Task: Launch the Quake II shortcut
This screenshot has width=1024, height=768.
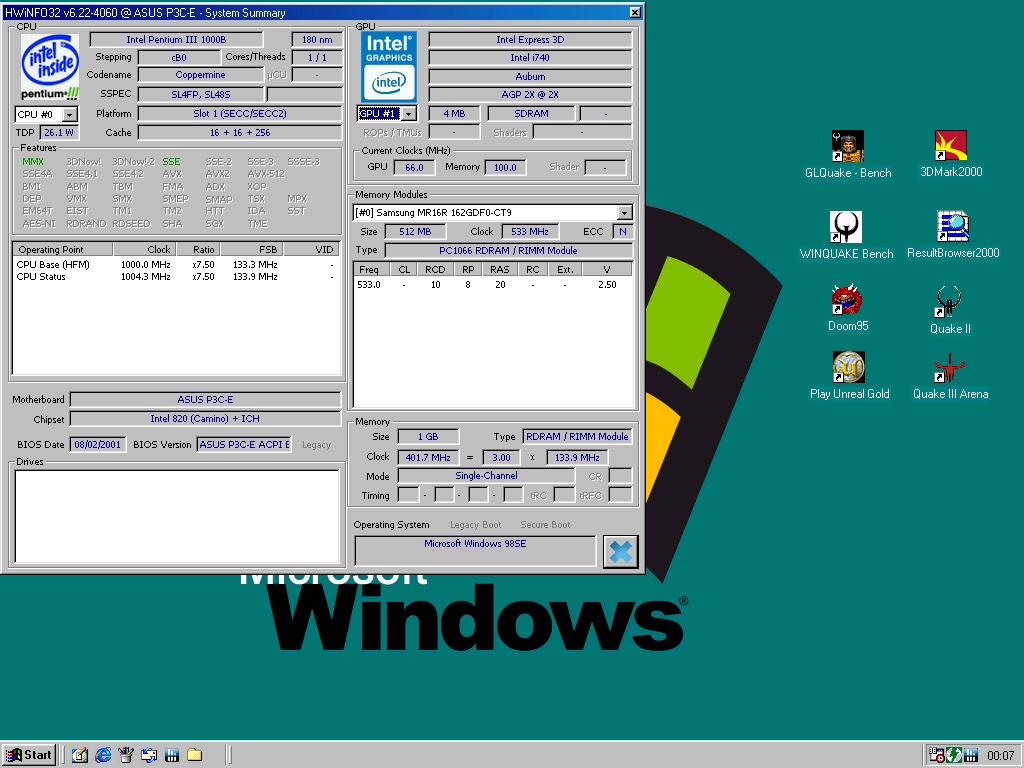Action: (x=950, y=311)
